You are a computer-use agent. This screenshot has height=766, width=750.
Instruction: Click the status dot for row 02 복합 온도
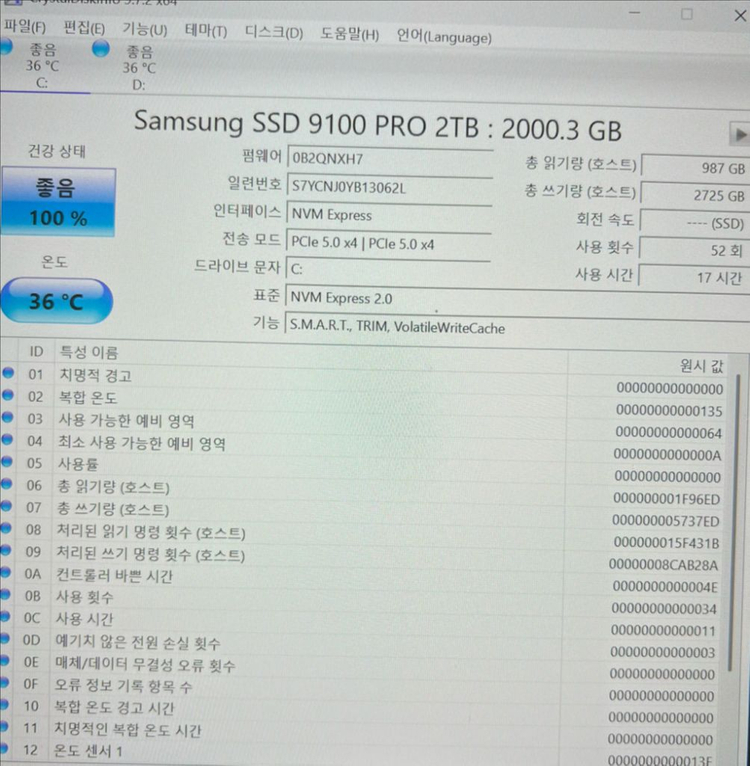8,395
